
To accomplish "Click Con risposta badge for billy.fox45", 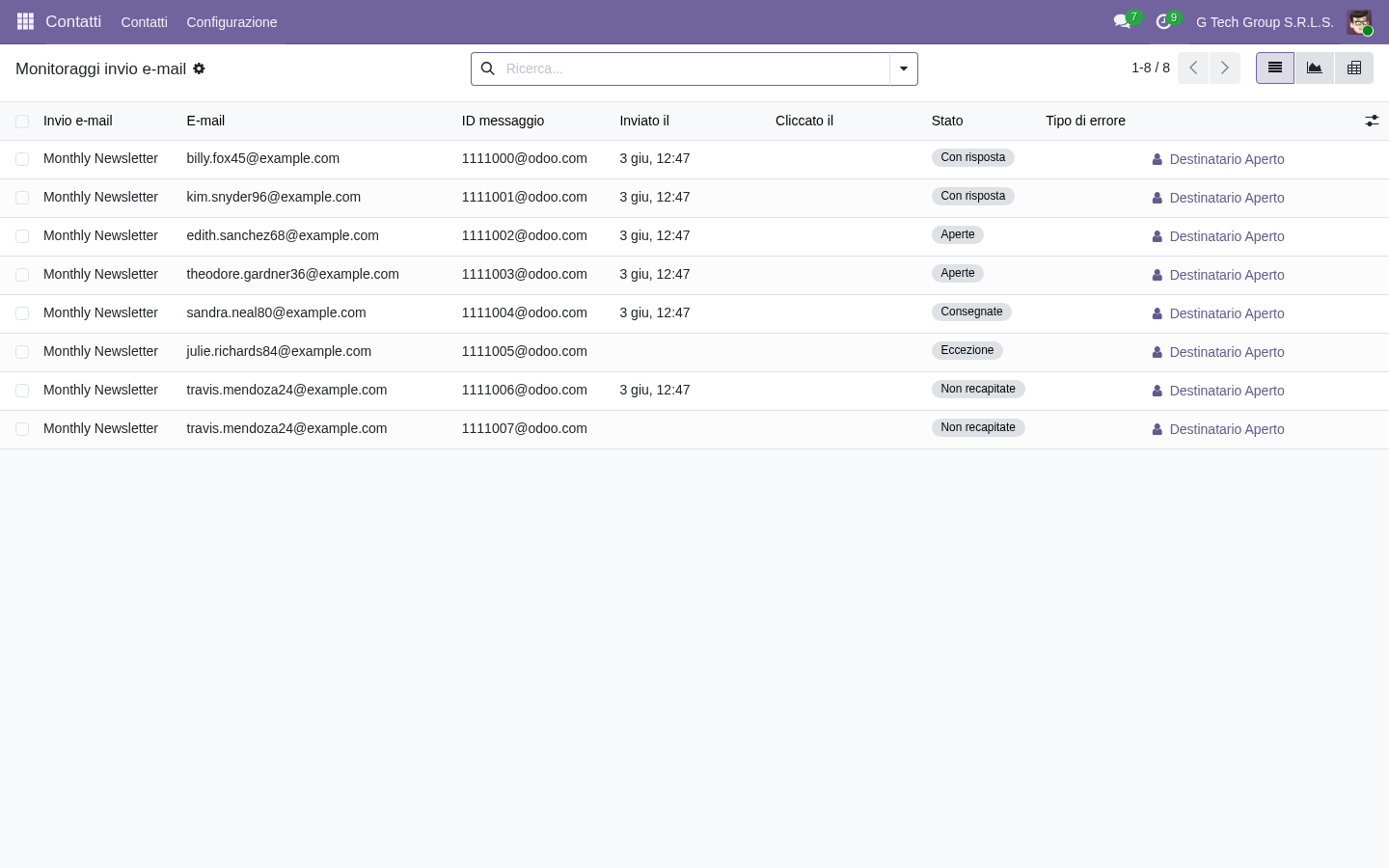I will (x=972, y=157).
